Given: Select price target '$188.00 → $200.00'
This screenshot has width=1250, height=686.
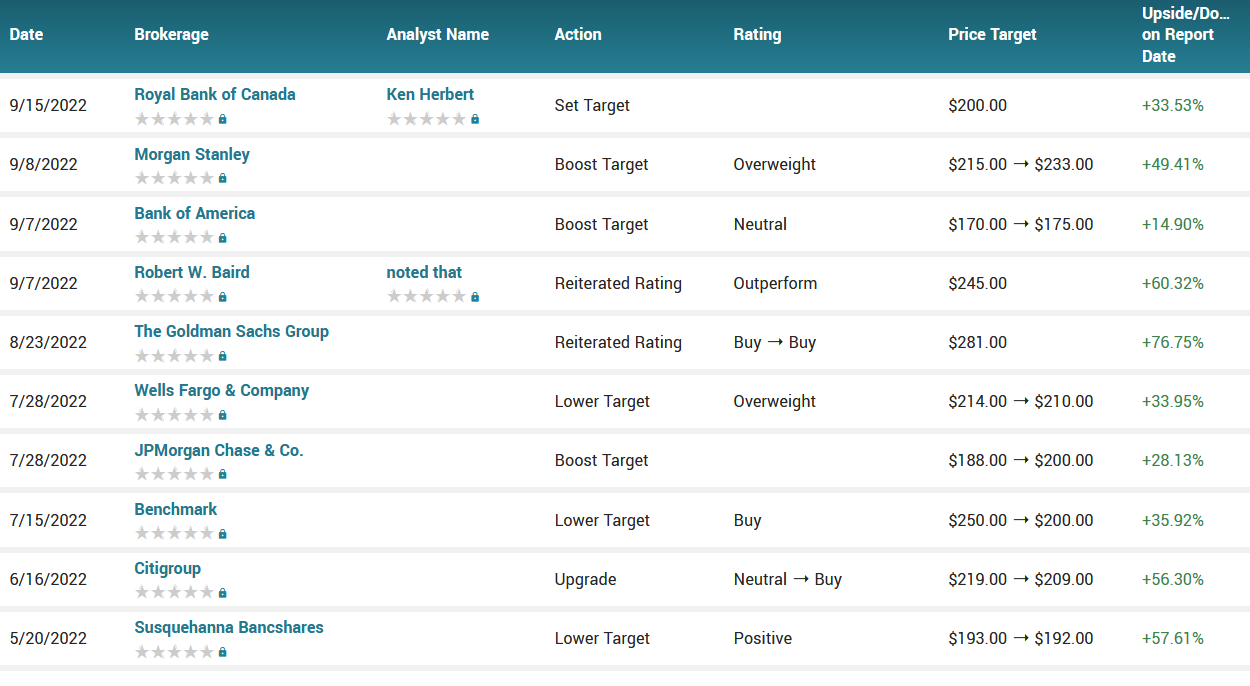Looking at the screenshot, I should tap(1020, 460).
